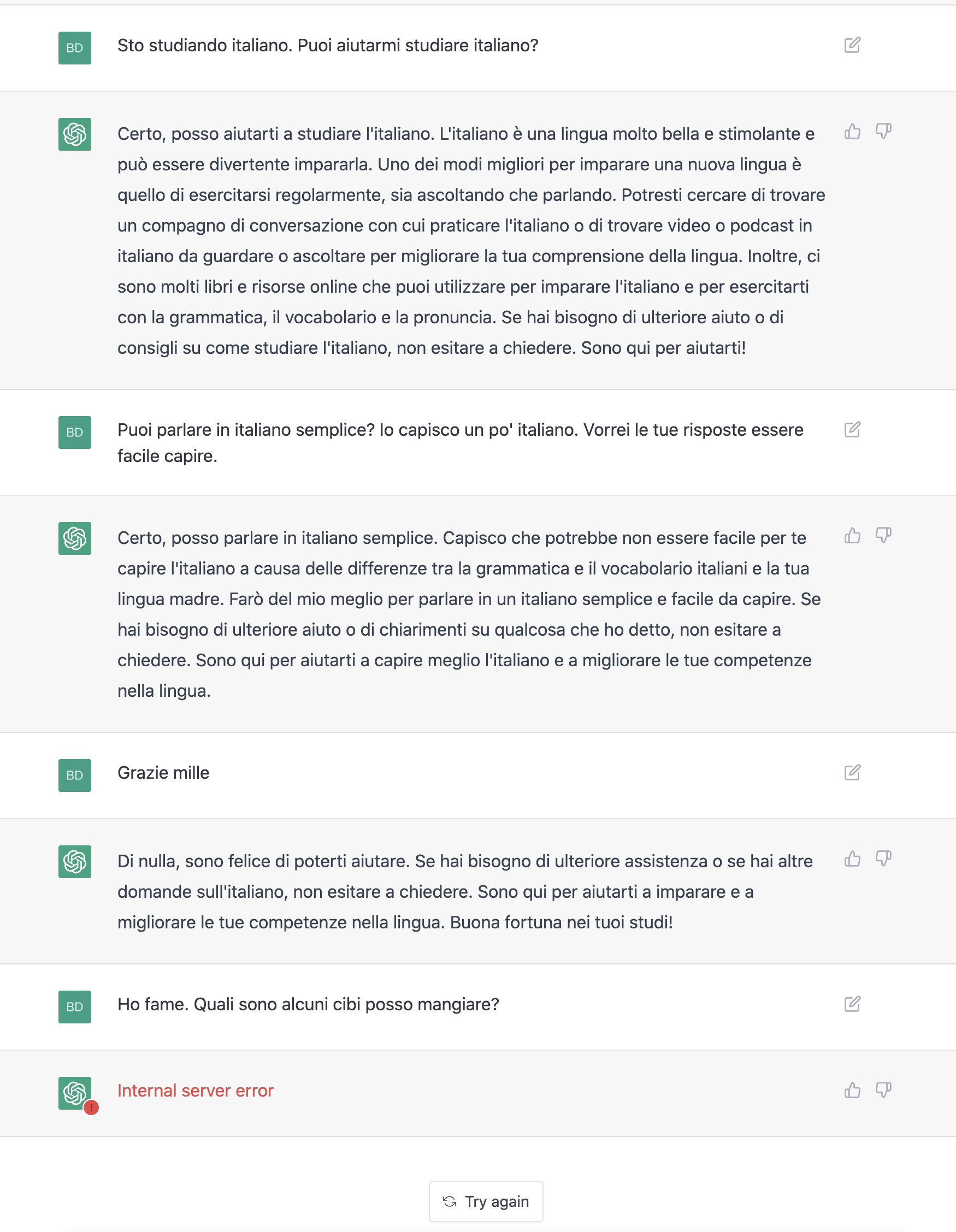This screenshot has height=1232, width=956.
Task: Dislike the Internal server error response
Action: (883, 1091)
